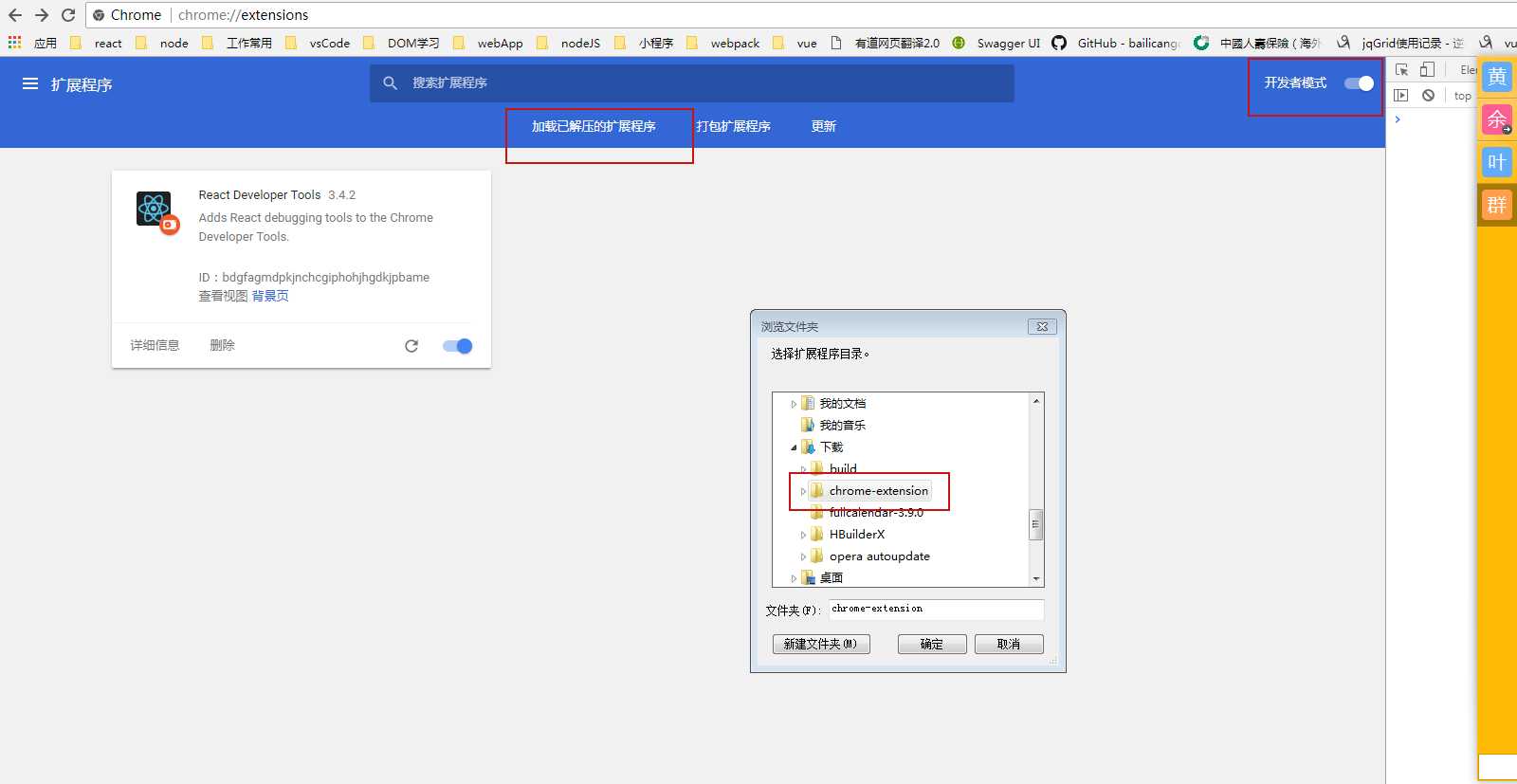Close the 浏览文件夹 dialog
This screenshot has height=784, width=1517.
coord(1042,326)
